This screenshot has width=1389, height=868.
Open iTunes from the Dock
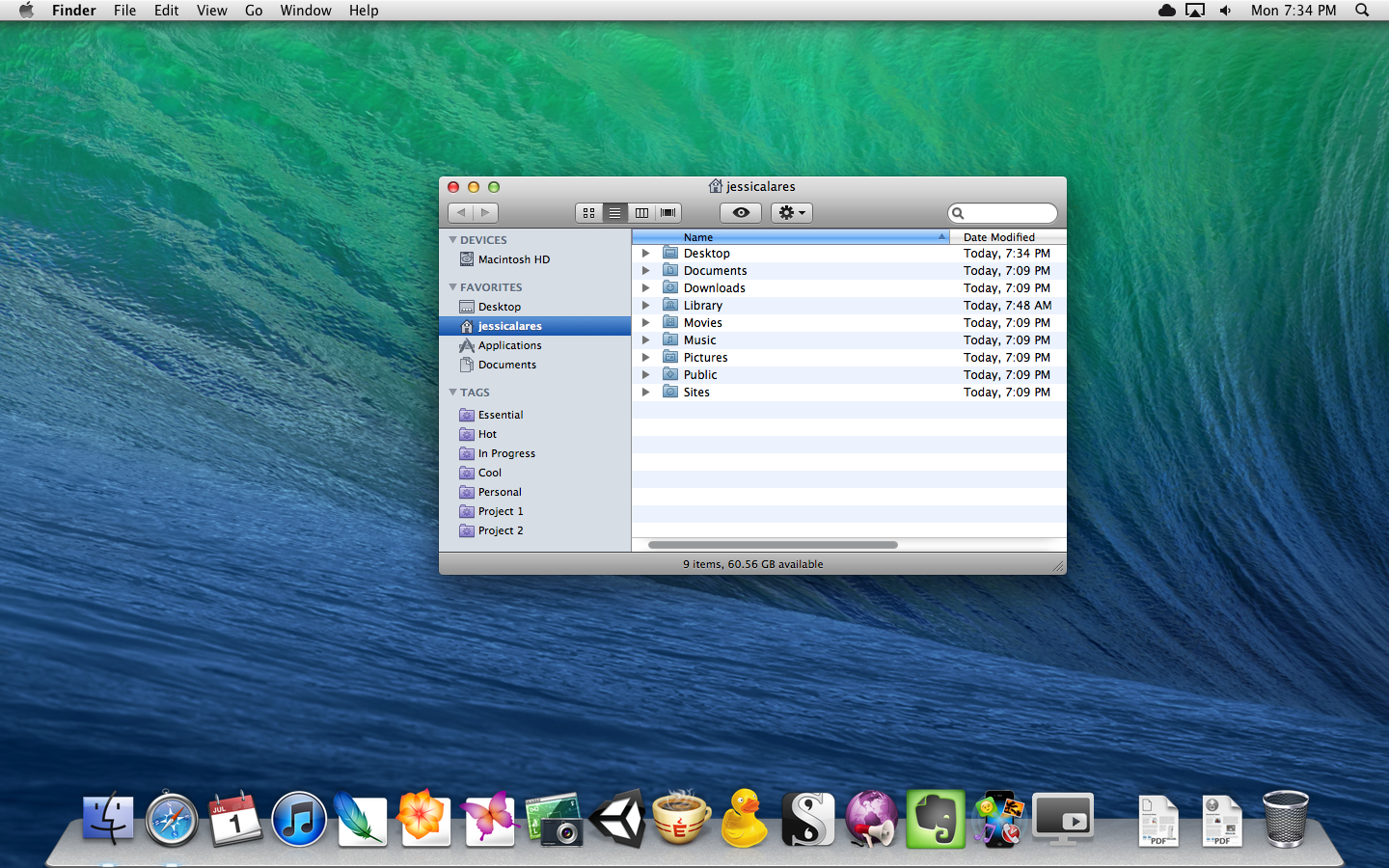[x=299, y=820]
